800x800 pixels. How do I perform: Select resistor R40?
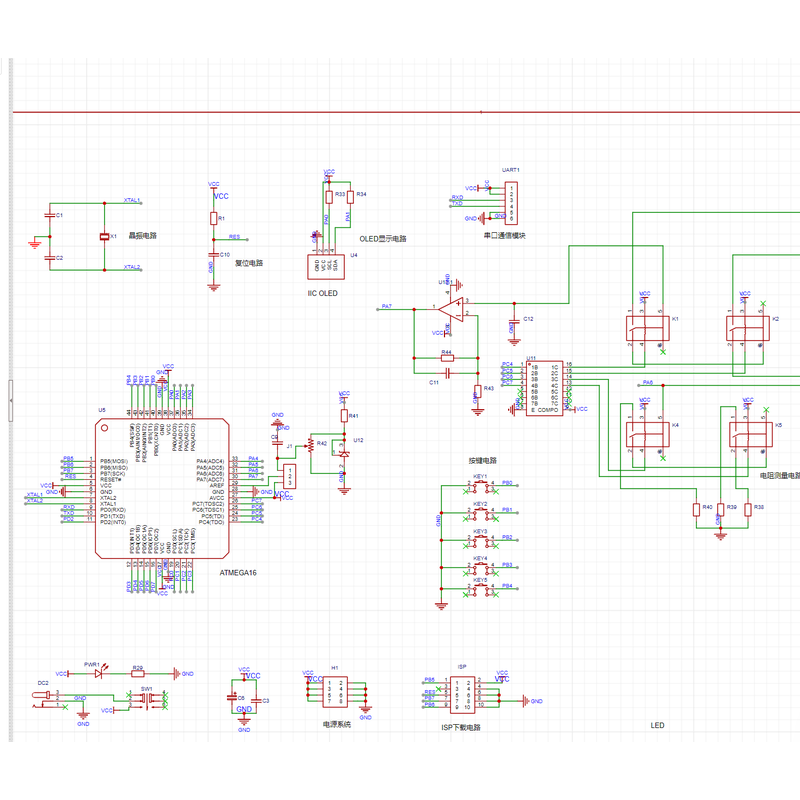click(696, 510)
